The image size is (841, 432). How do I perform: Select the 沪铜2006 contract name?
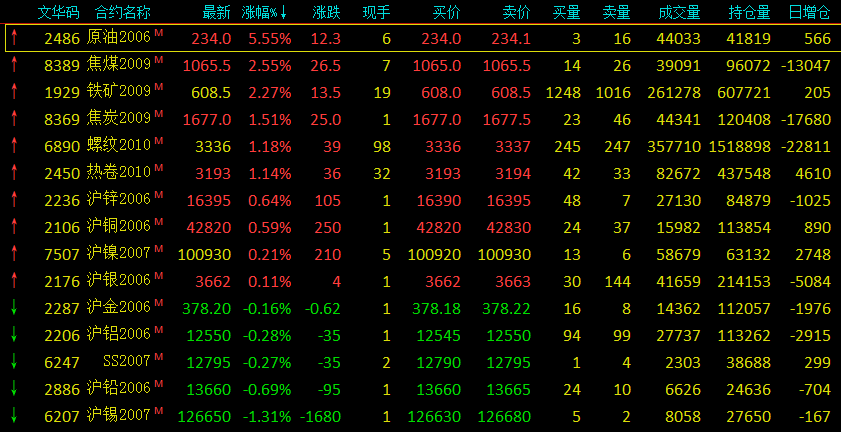[119, 226]
